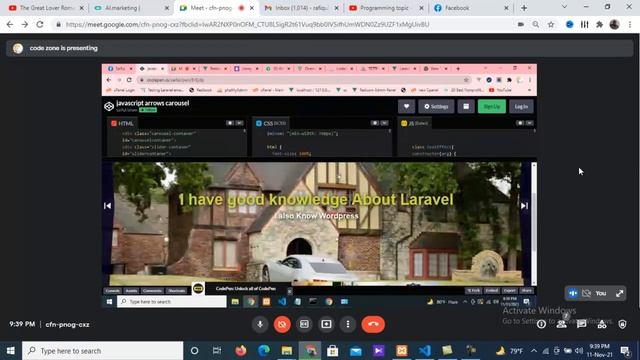Image resolution: width=640 pixels, height=360 pixels.
Task: Open Task View on the taskbar
Action: (x=217, y=351)
